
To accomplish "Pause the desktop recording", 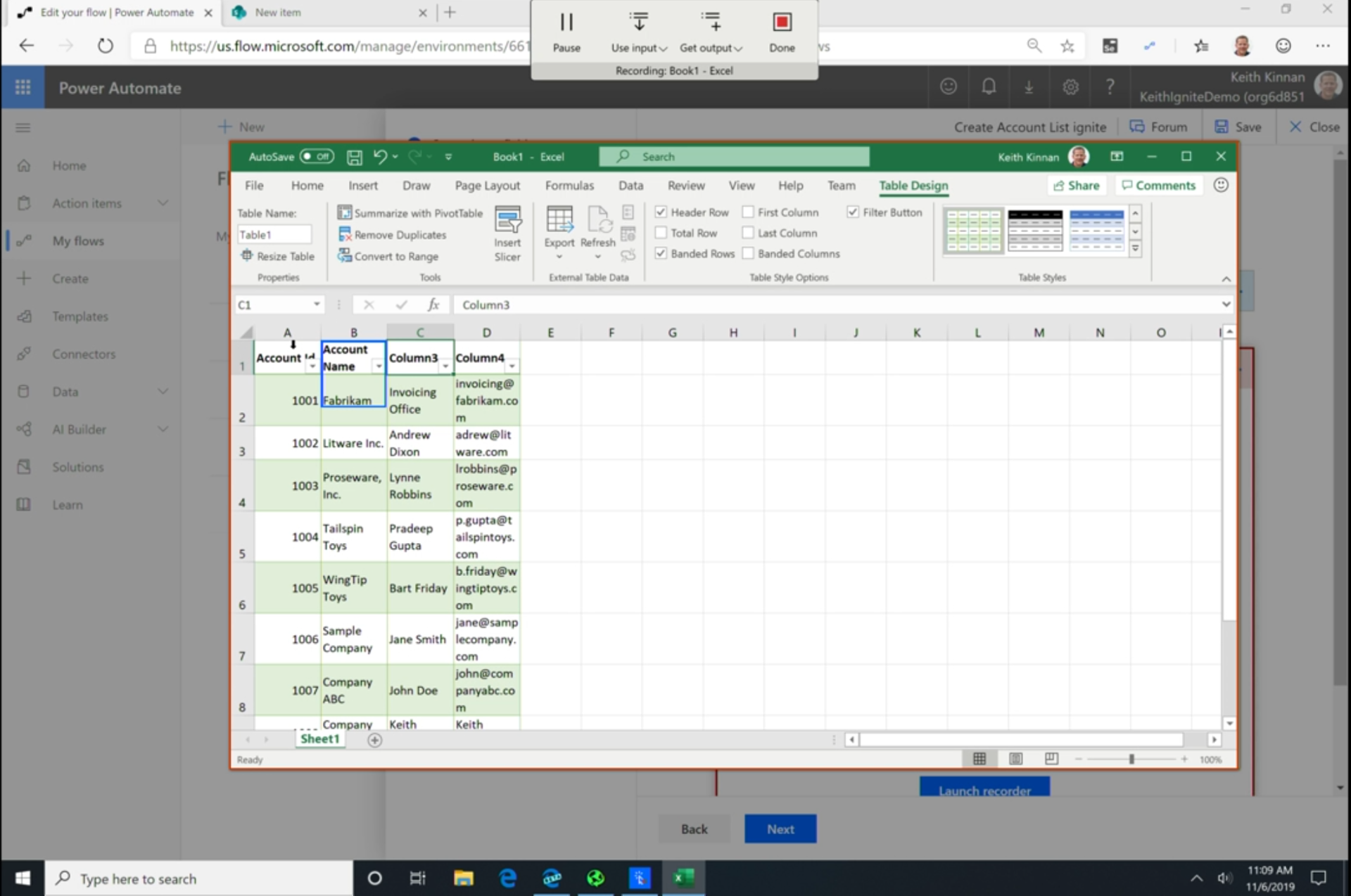I will pyautogui.click(x=566, y=32).
